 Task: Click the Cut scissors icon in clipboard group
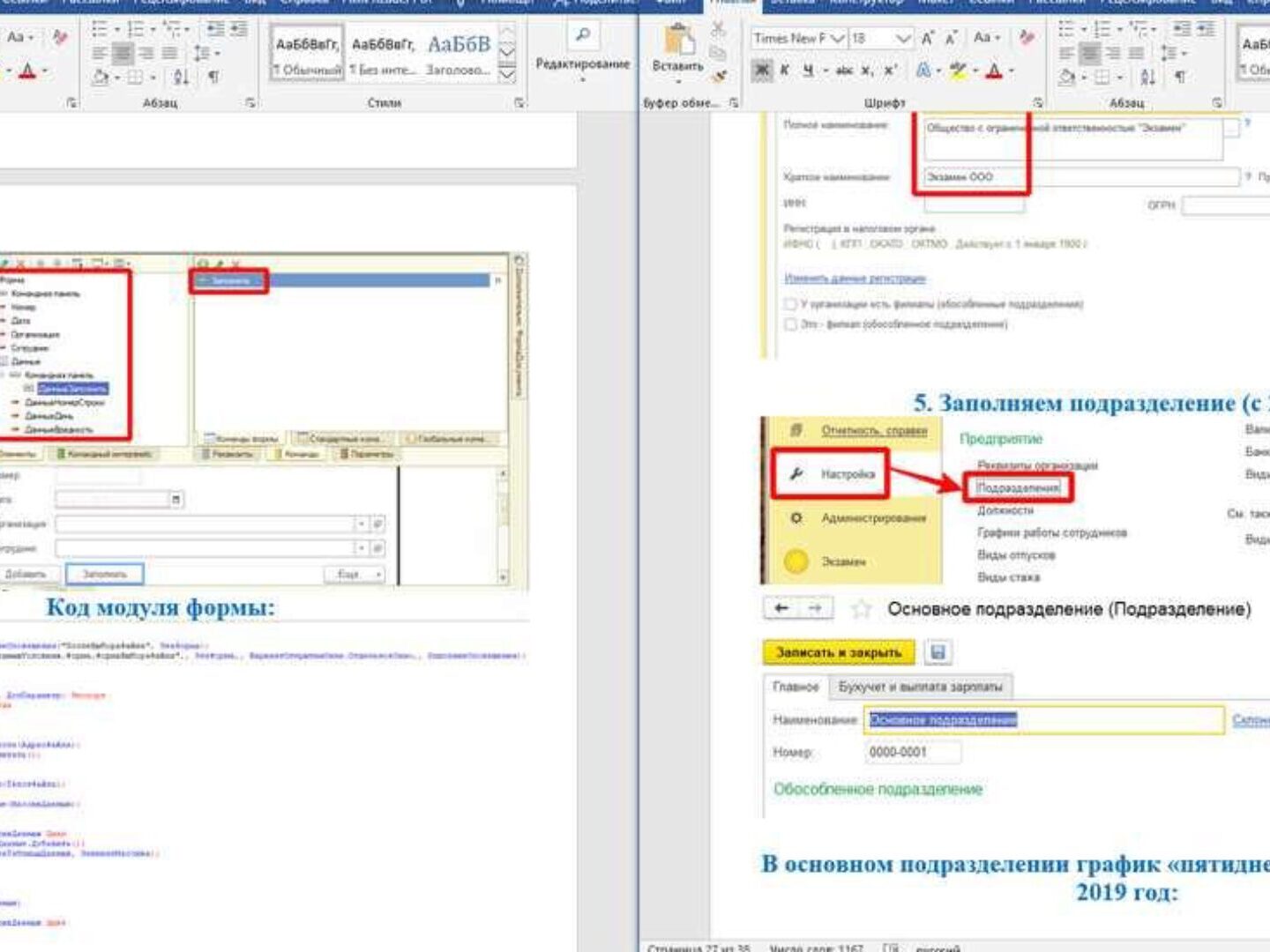pyautogui.click(x=719, y=31)
